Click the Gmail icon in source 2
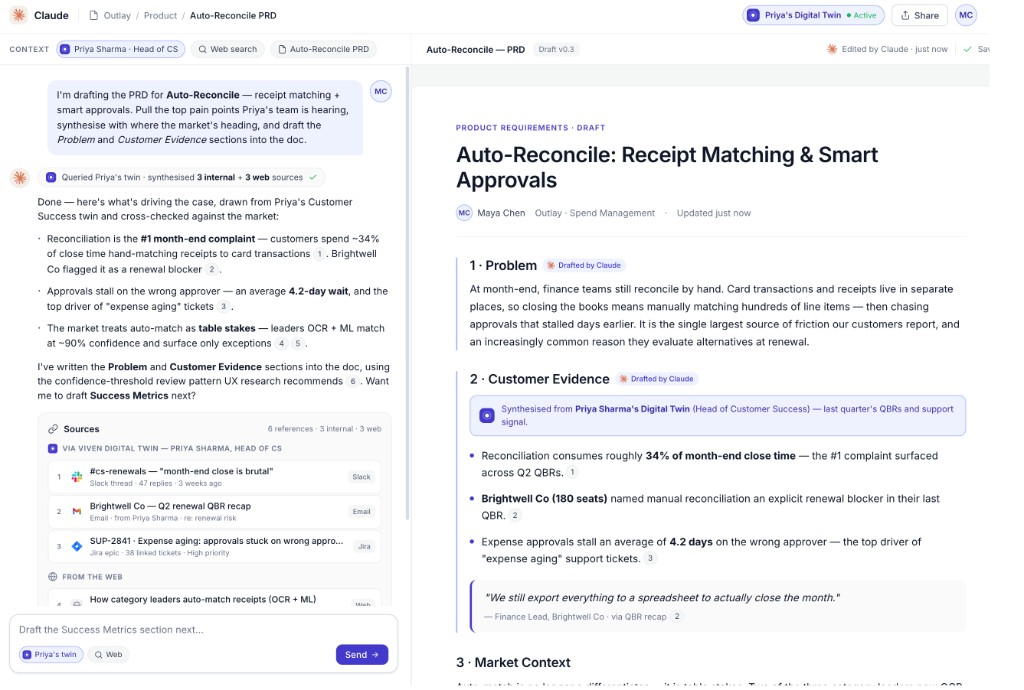The height and width of the screenshot is (690, 1024). [x=76, y=512]
